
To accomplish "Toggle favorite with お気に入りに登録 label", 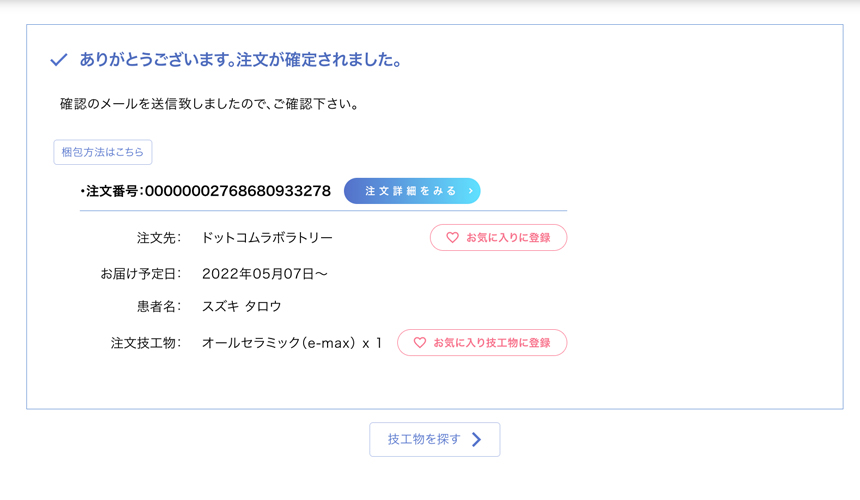I will pyautogui.click(x=508, y=238).
